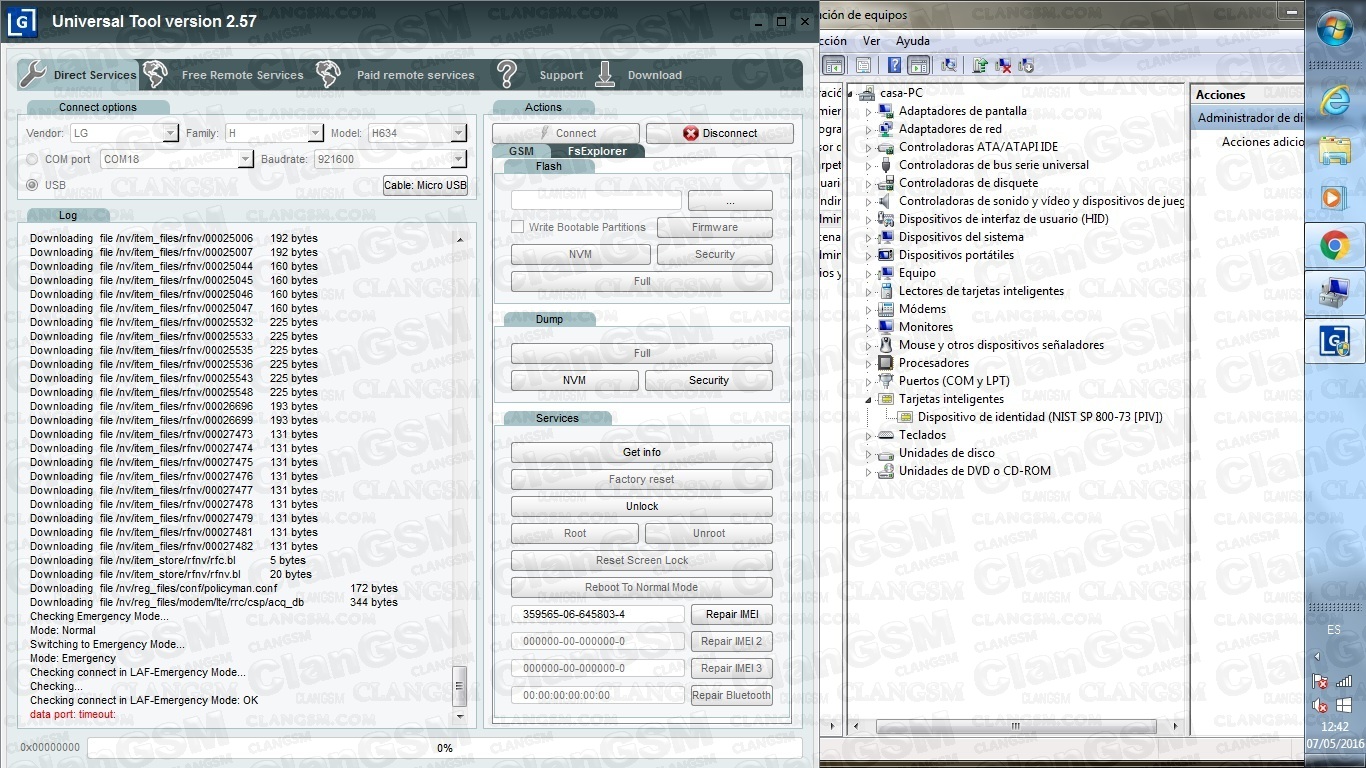This screenshot has height=768, width=1366.
Task: Click IMEI field 359565-06-645803-4
Action: point(597,614)
